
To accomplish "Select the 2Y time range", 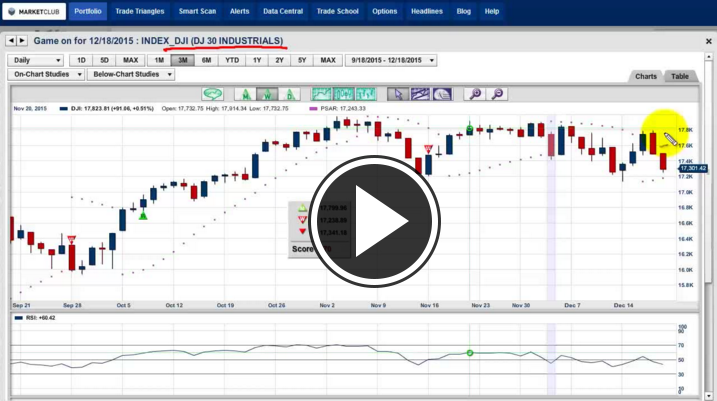I will click(279, 60).
